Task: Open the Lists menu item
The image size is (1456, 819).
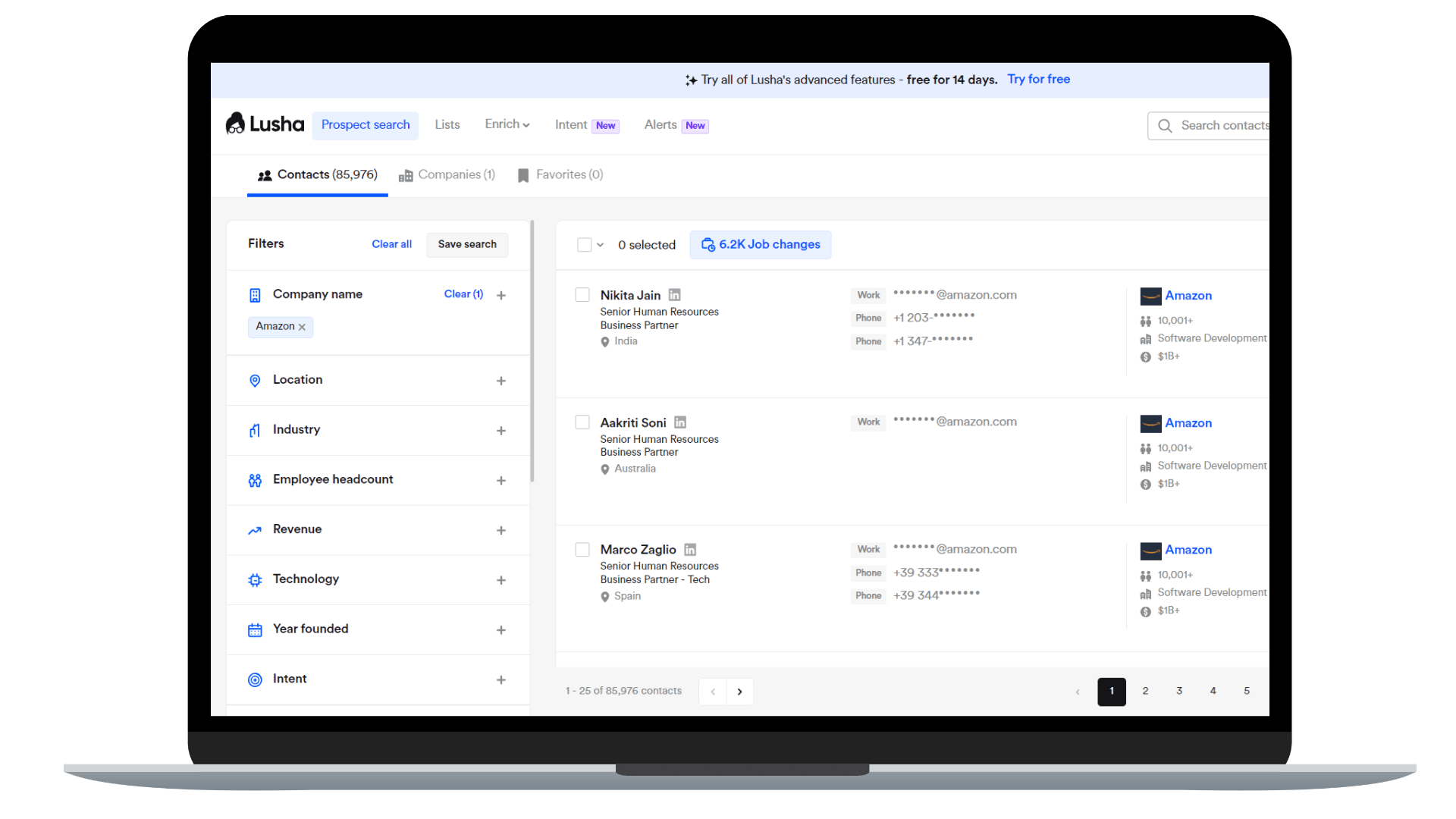Action: 447,125
